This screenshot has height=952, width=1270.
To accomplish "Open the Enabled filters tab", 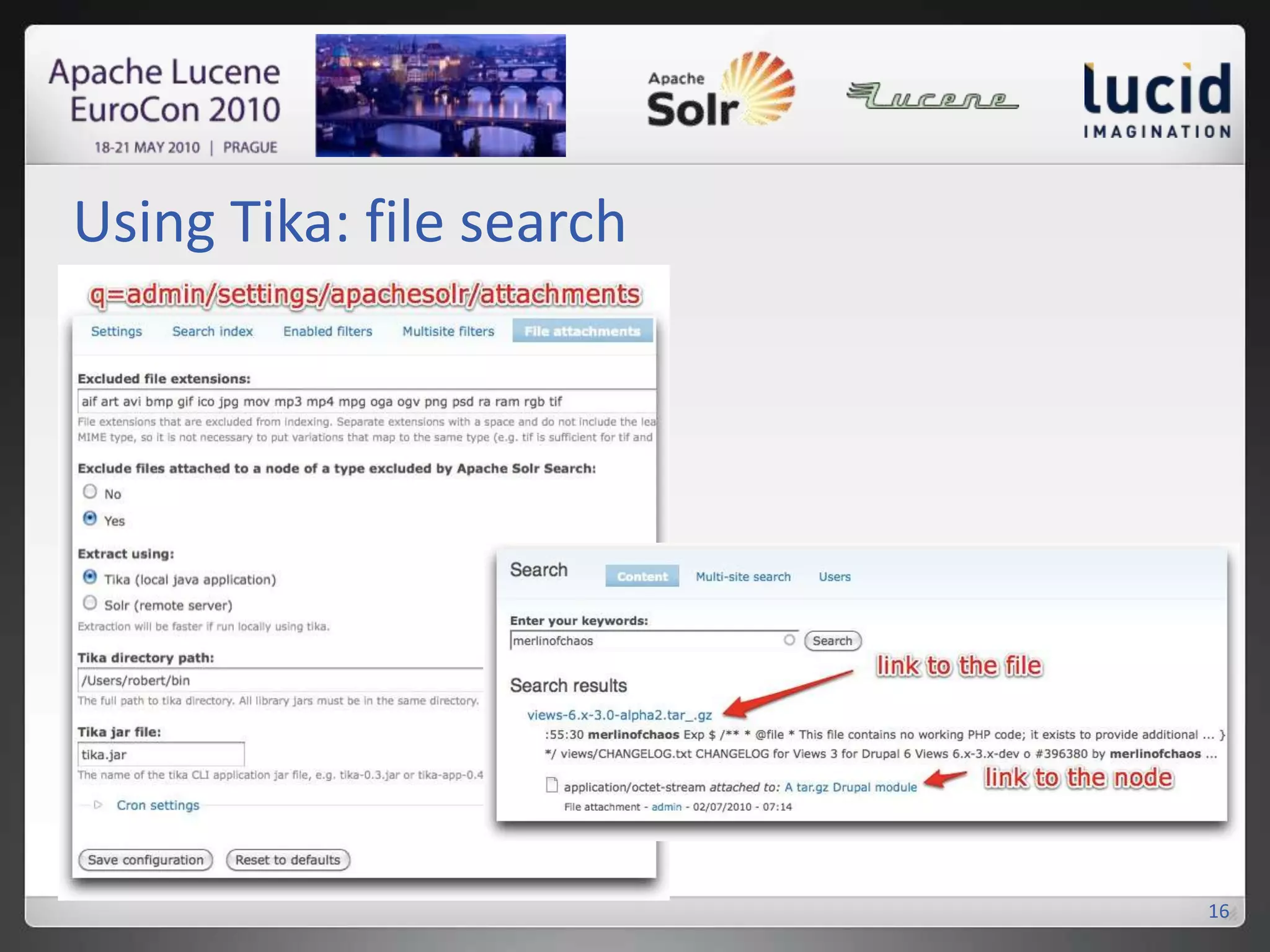I will pyautogui.click(x=327, y=331).
